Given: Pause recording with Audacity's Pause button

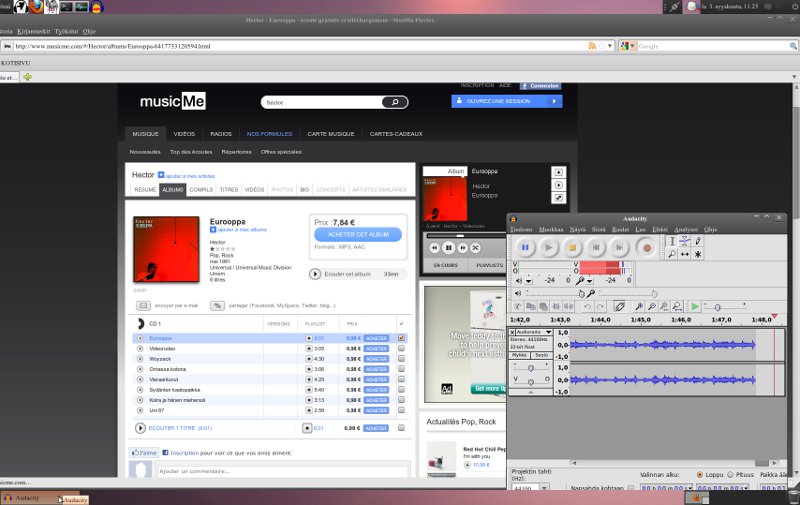Looking at the screenshot, I should [525, 247].
